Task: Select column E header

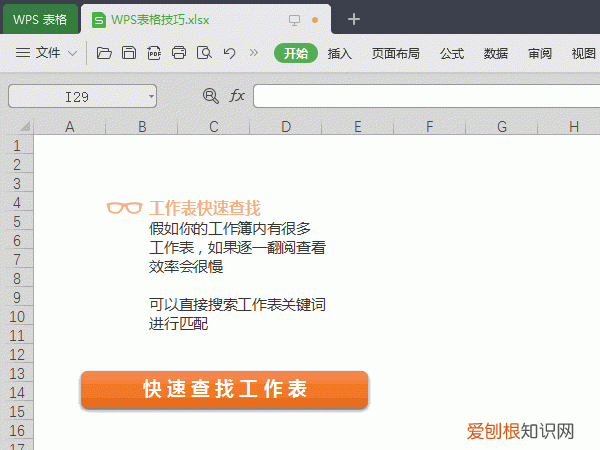Action: tap(358, 127)
